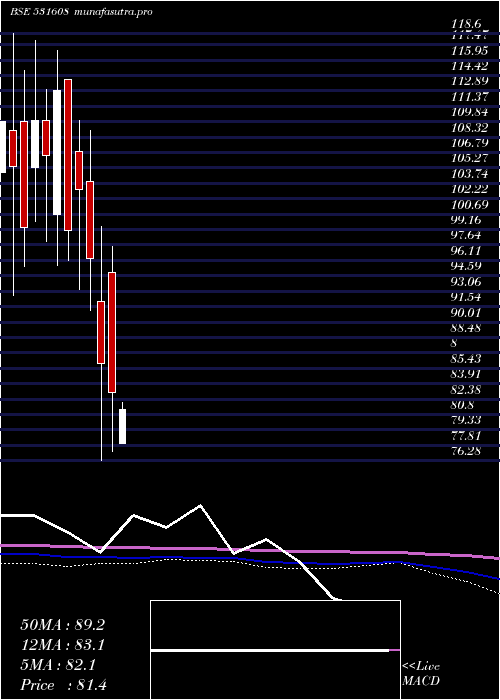Click the 50MA : 89.2 readout

click(x=62, y=625)
